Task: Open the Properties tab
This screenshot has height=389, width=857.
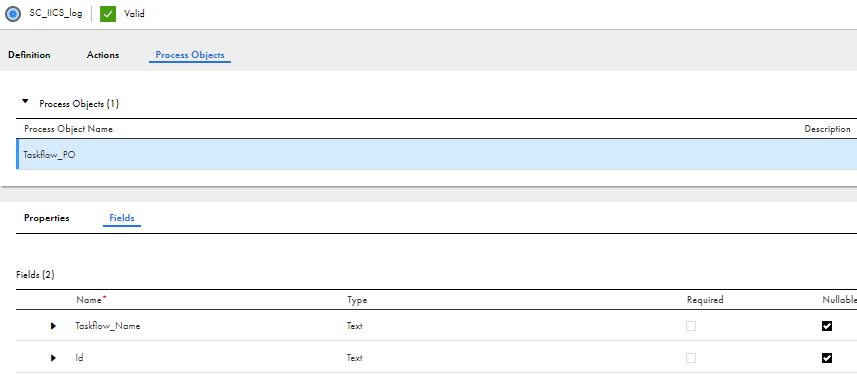Action: pyautogui.click(x=46, y=218)
